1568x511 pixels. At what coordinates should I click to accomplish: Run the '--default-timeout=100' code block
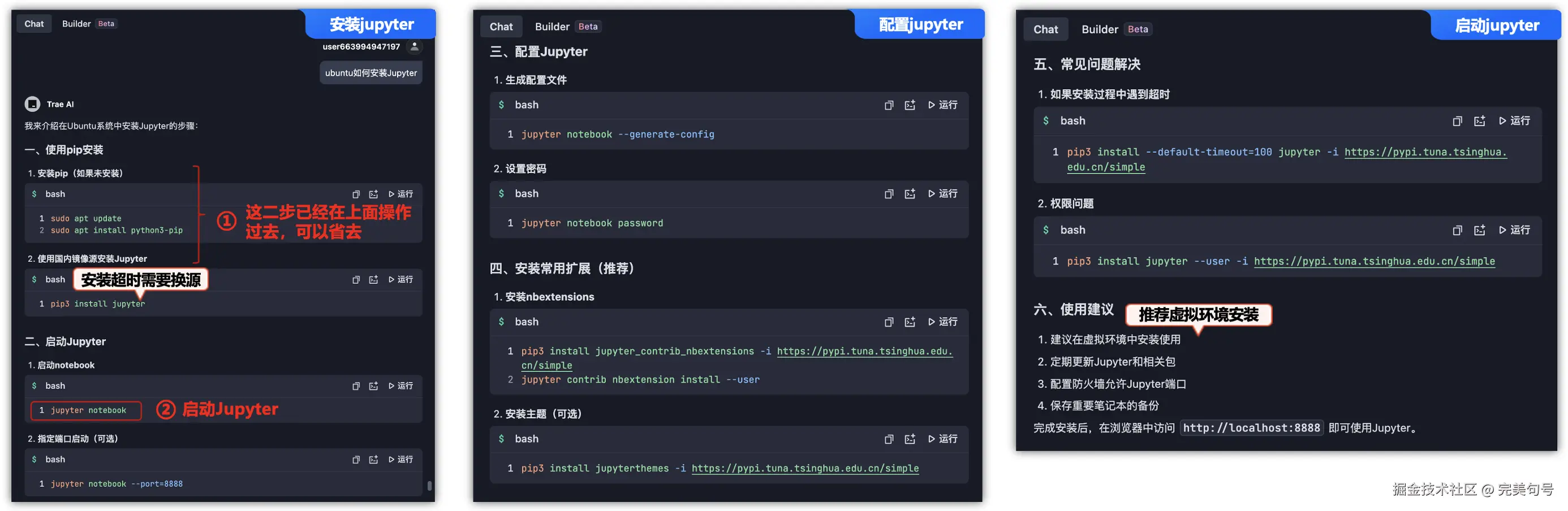coord(1515,121)
